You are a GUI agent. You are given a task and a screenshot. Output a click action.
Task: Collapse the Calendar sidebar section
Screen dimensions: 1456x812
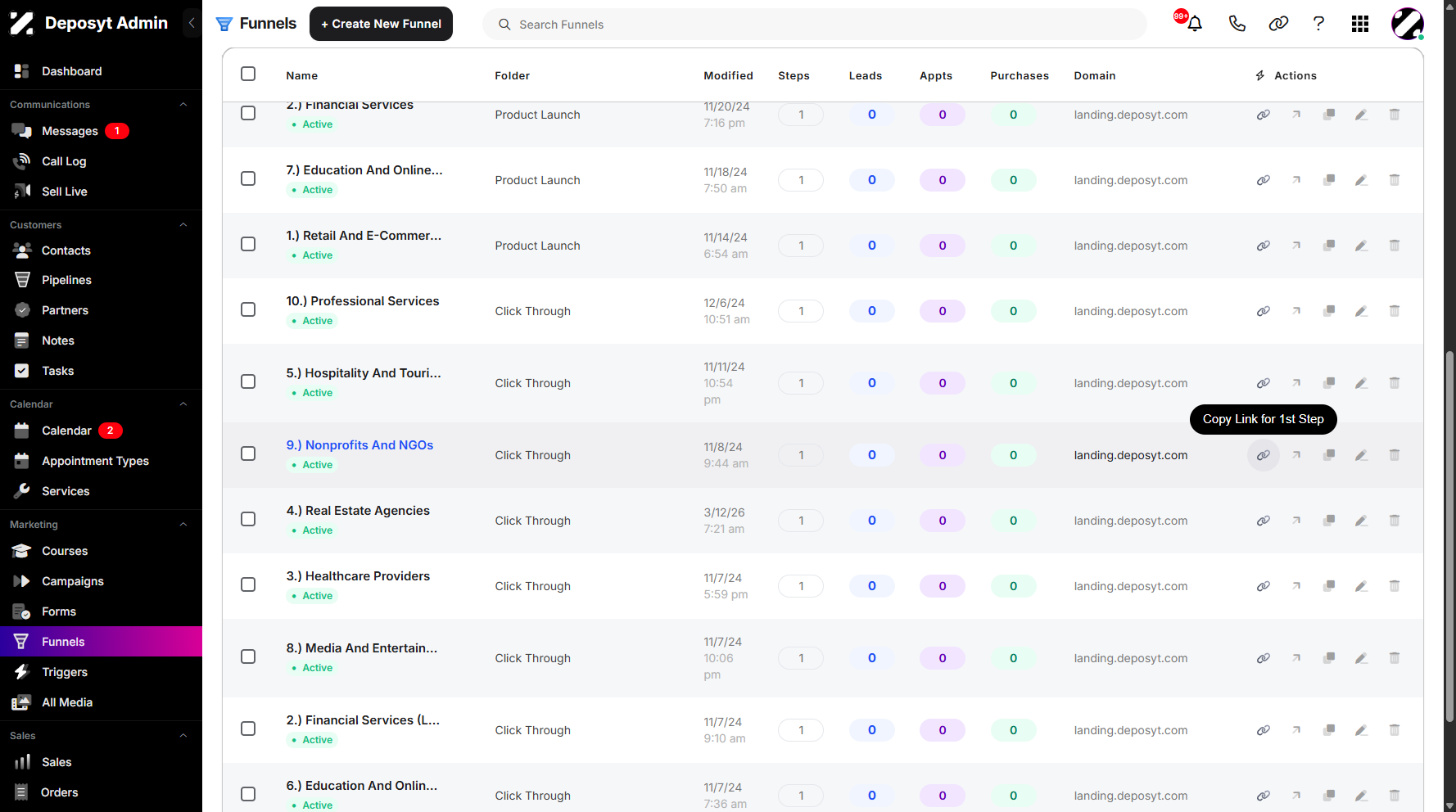(183, 404)
